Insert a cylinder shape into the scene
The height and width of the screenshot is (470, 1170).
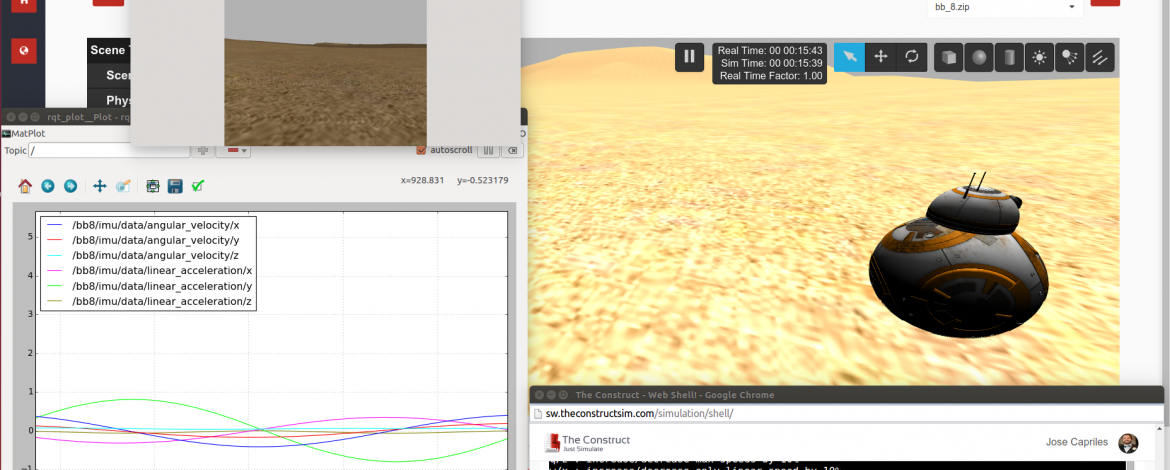click(x=1009, y=57)
